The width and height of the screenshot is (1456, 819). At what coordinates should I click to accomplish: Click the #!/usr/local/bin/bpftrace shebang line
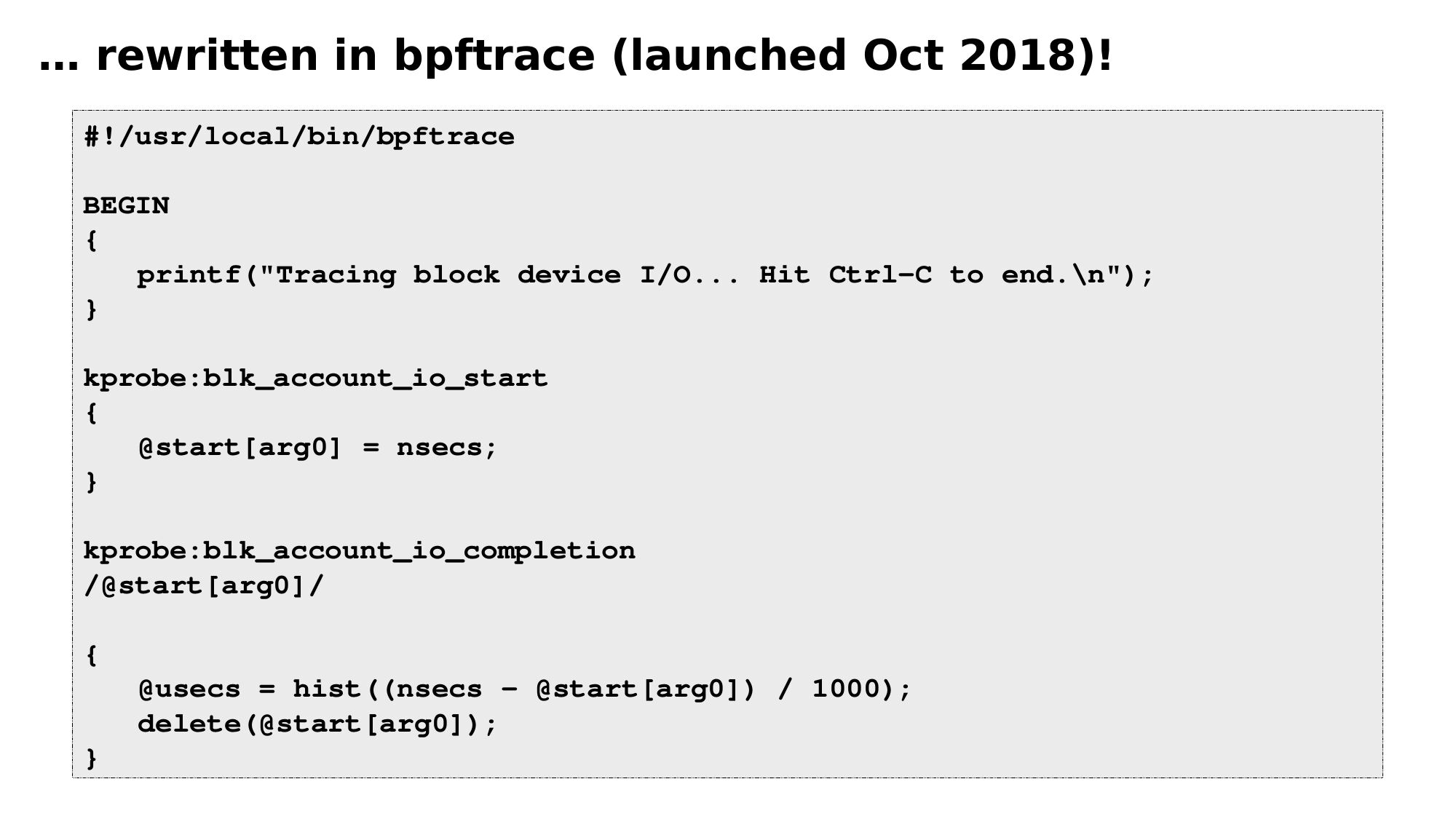coord(299,137)
